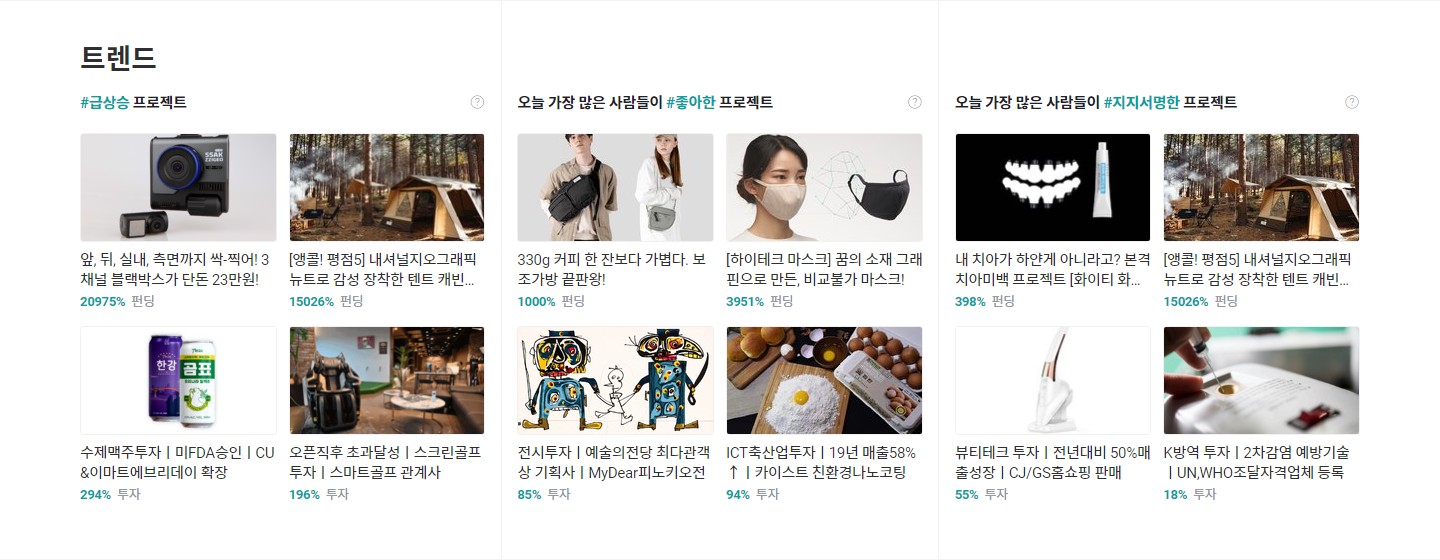View the 수제맥주 beer cans thumbnail
The image size is (1440, 560).
tap(178, 380)
